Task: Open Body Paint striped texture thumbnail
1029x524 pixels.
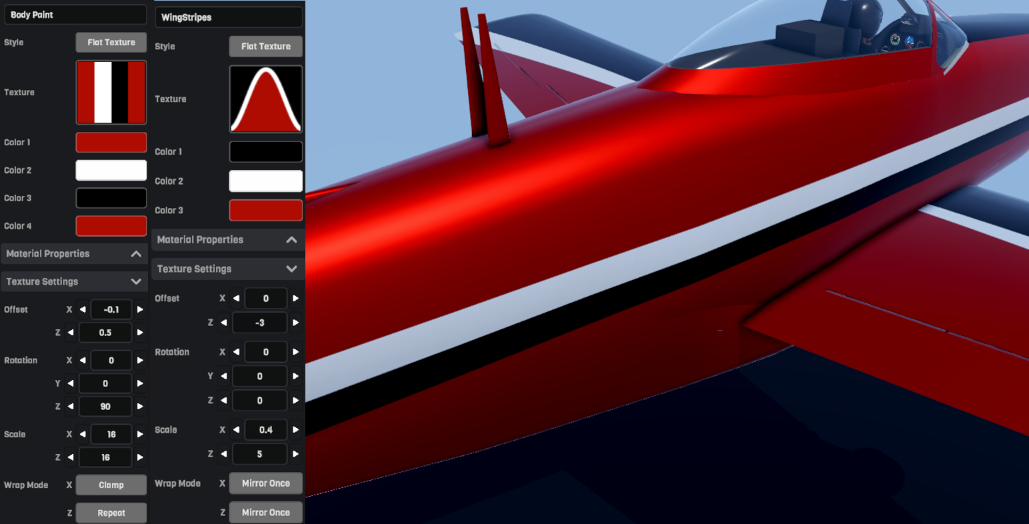Action: coord(111,93)
